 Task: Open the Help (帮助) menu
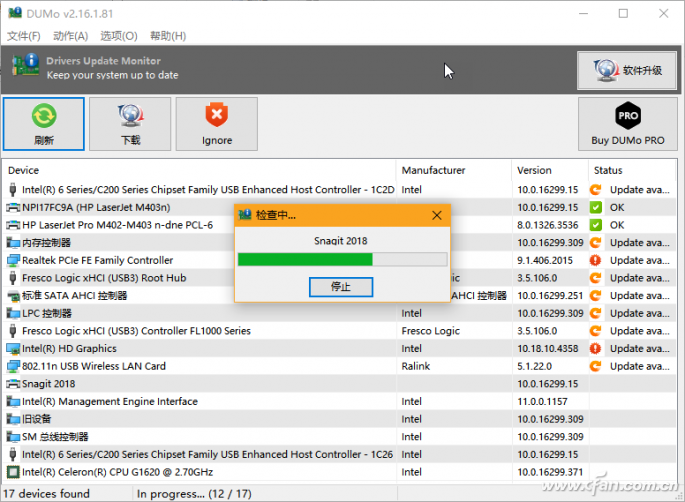pyautogui.click(x=165, y=36)
